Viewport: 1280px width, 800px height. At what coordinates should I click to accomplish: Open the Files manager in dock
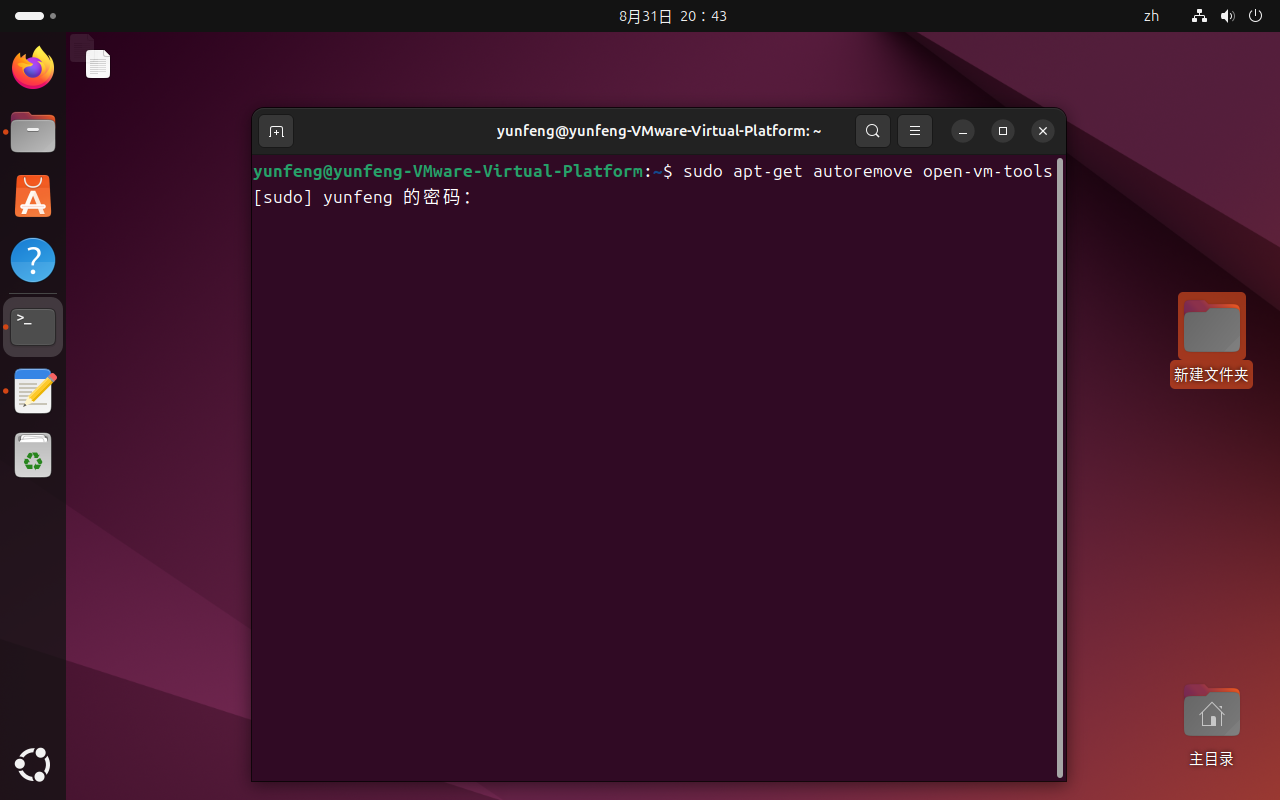click(33, 132)
